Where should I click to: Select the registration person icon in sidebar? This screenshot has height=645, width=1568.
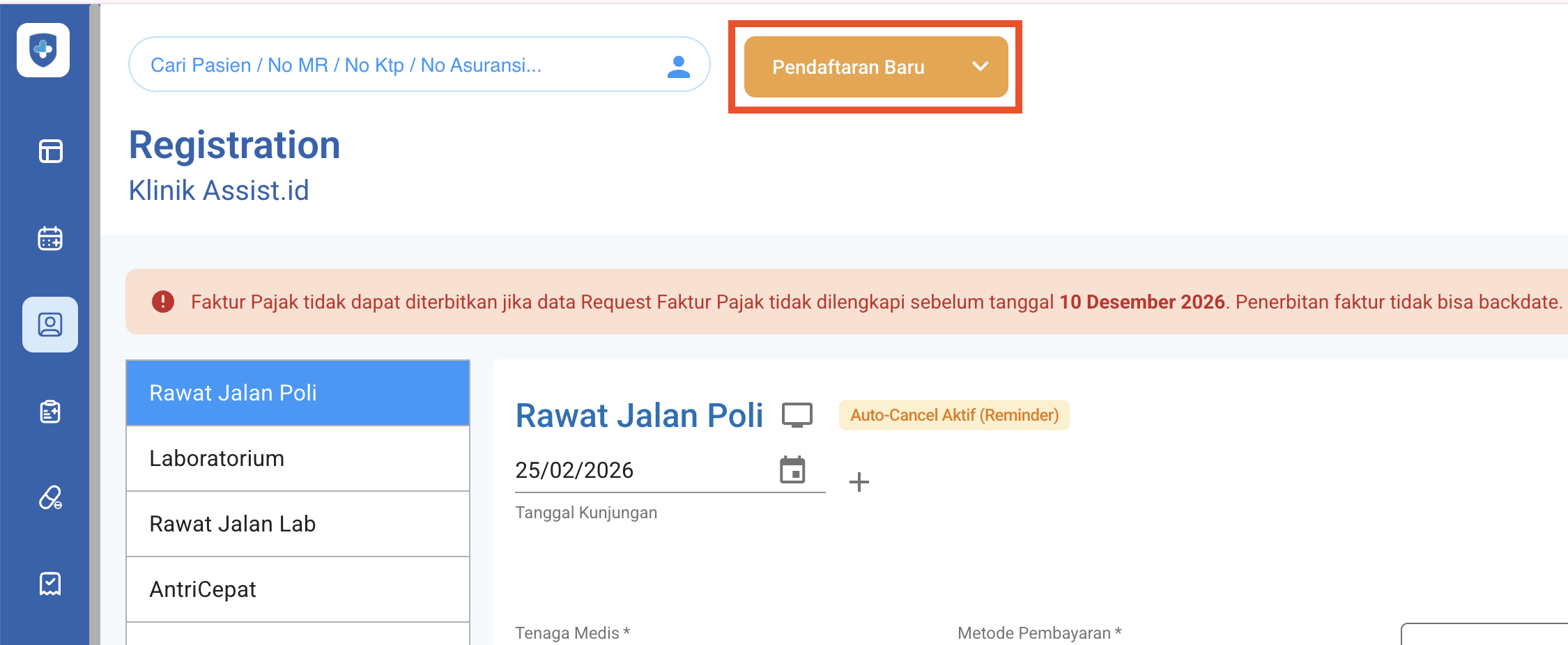point(50,325)
